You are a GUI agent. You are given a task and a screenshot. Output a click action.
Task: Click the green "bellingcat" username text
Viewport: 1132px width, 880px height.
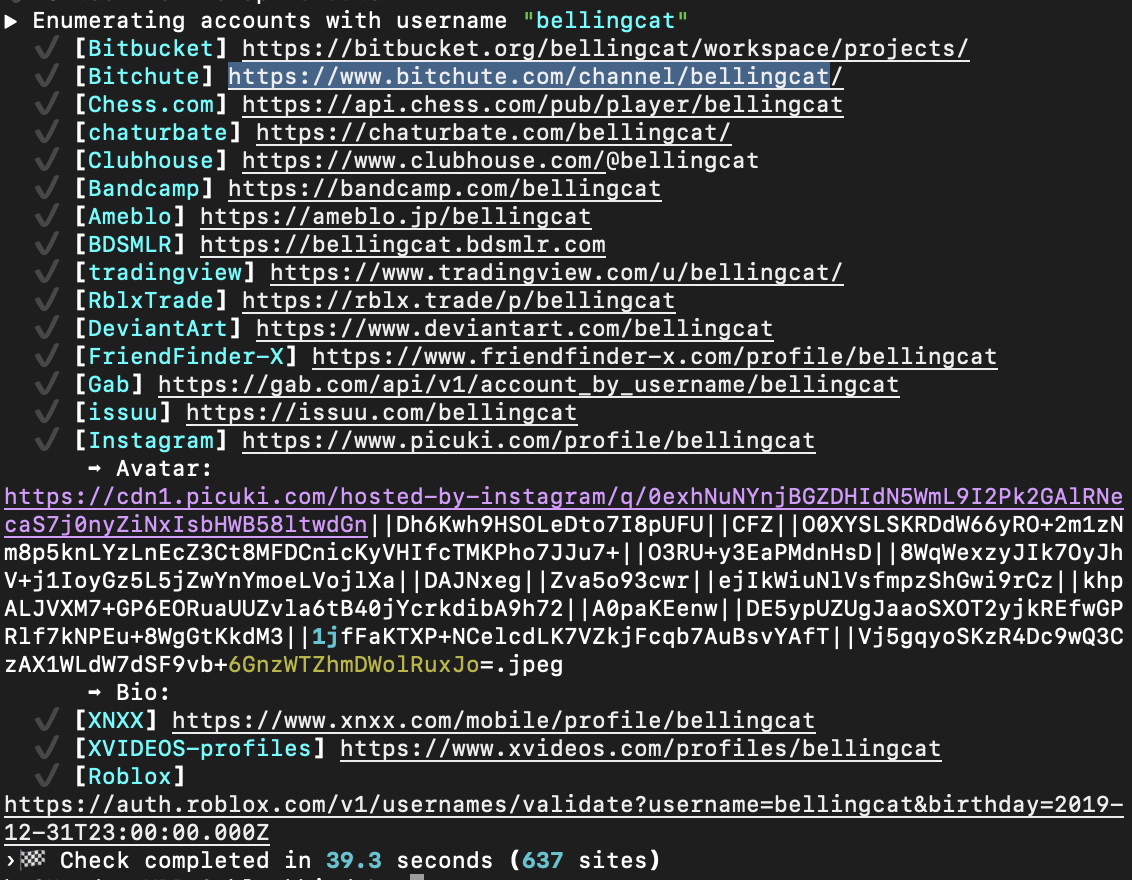coord(605,20)
